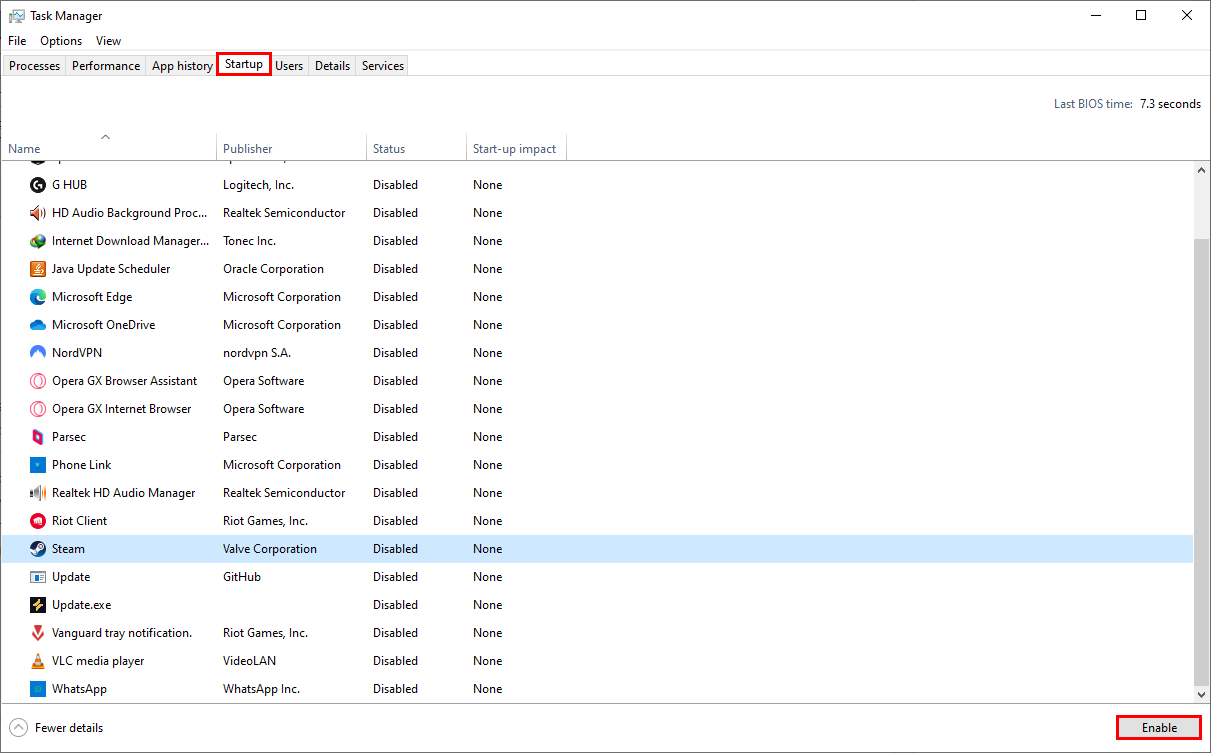The width and height of the screenshot is (1211, 753).
Task: Click nordvpn S.A. publisher cell
Action: point(257,353)
